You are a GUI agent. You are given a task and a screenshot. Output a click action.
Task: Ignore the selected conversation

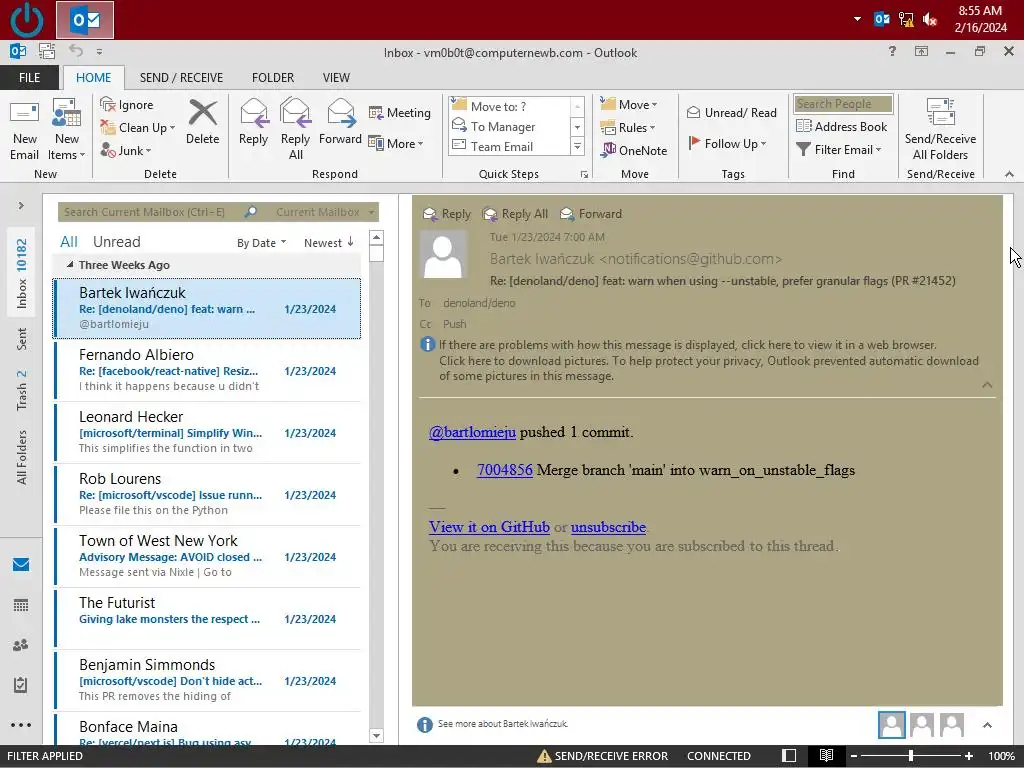[x=127, y=104]
